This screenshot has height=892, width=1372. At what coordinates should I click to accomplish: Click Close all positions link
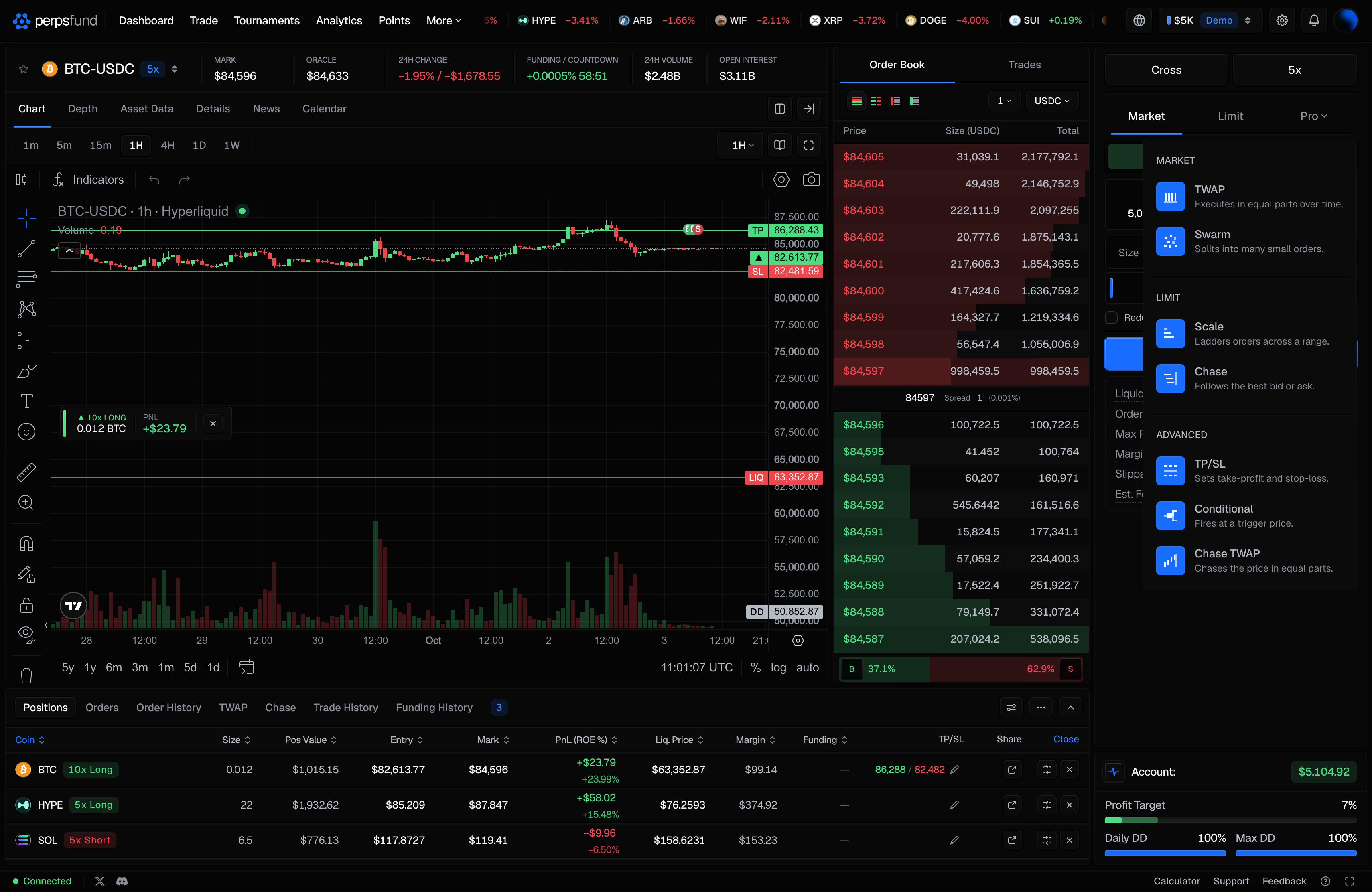coord(1066,739)
